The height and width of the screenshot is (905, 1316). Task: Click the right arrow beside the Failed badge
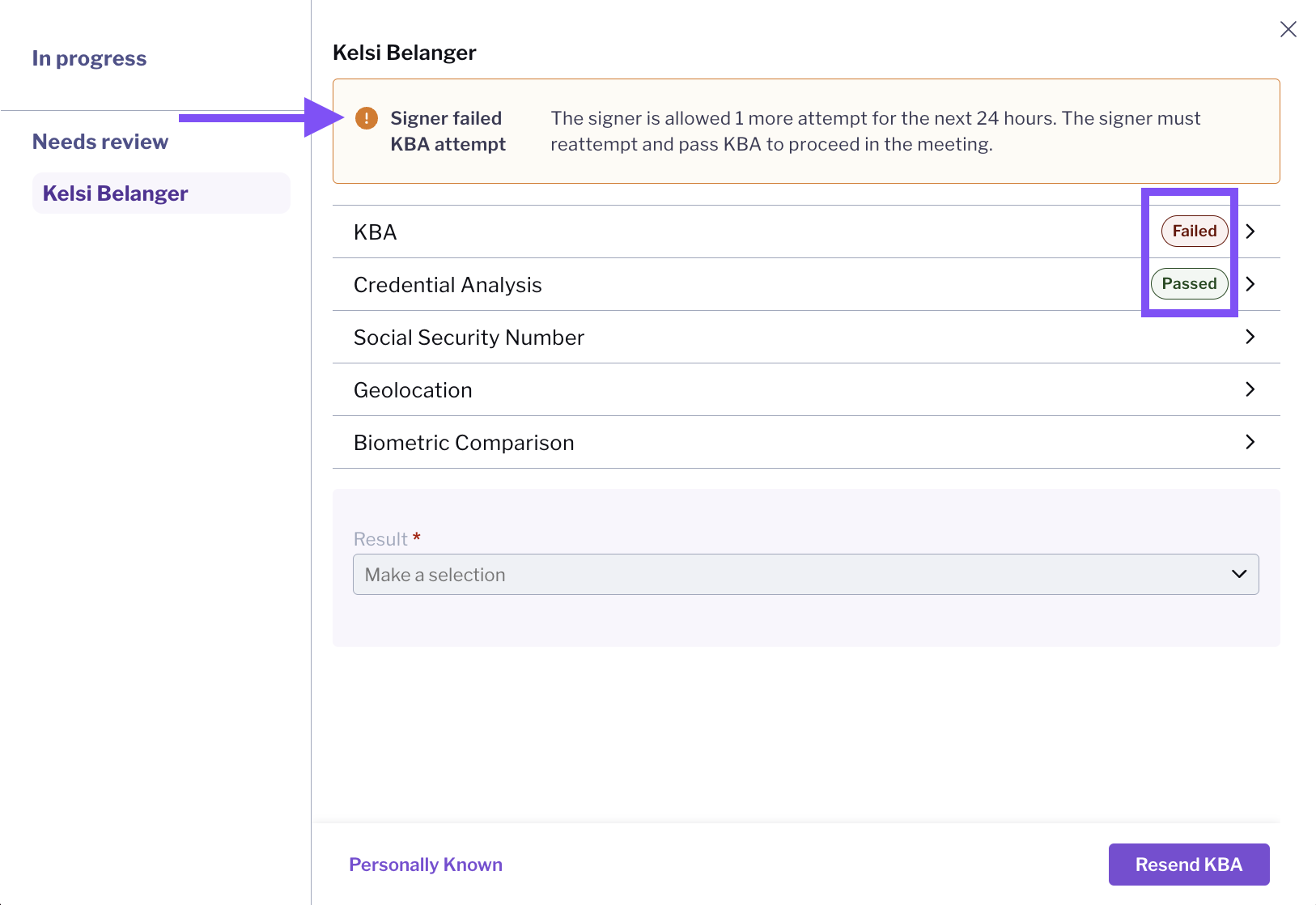click(x=1250, y=232)
